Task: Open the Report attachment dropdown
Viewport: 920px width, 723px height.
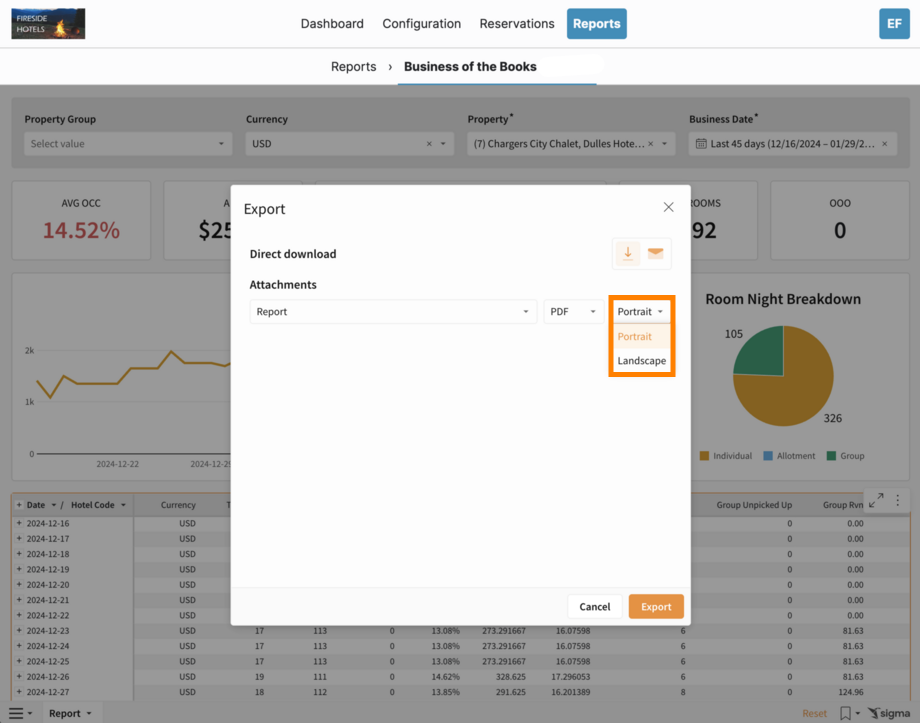Action: point(393,312)
